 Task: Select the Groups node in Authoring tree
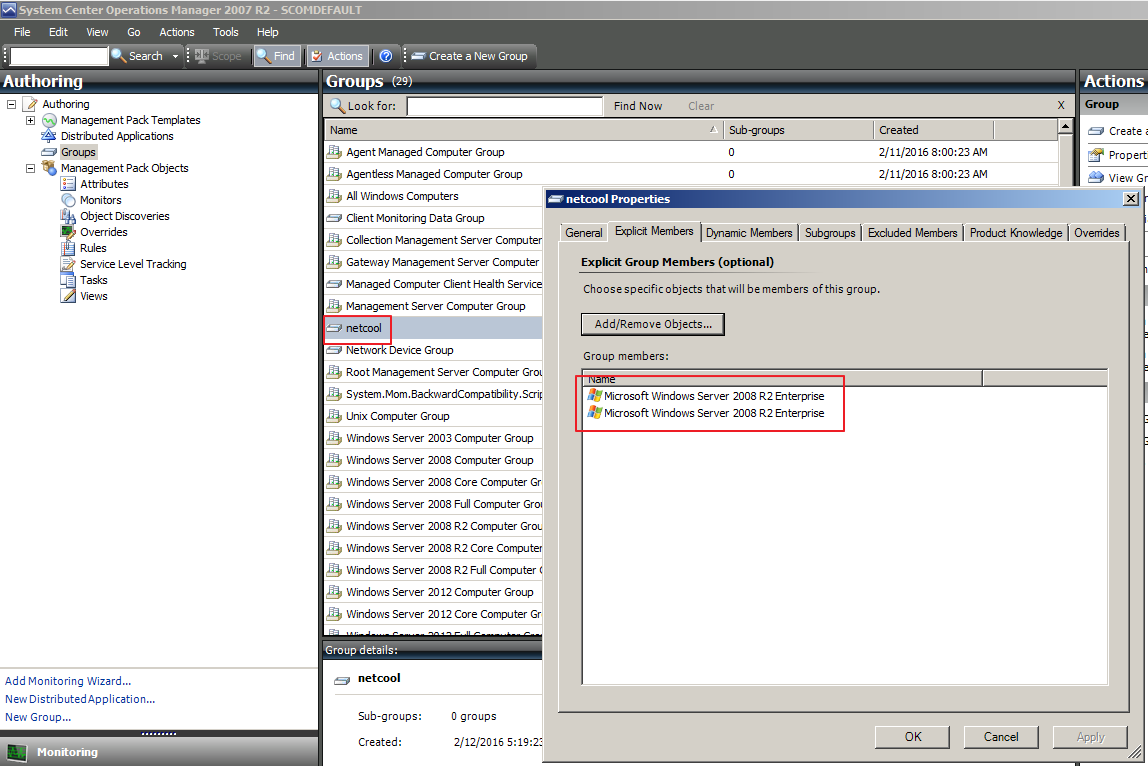[78, 152]
